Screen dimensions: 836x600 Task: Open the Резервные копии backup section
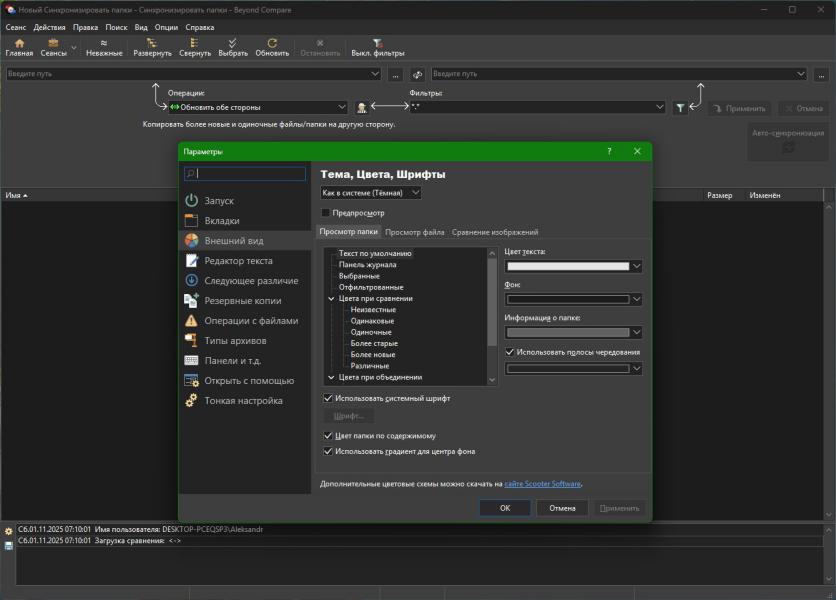pyautogui.click(x=242, y=301)
